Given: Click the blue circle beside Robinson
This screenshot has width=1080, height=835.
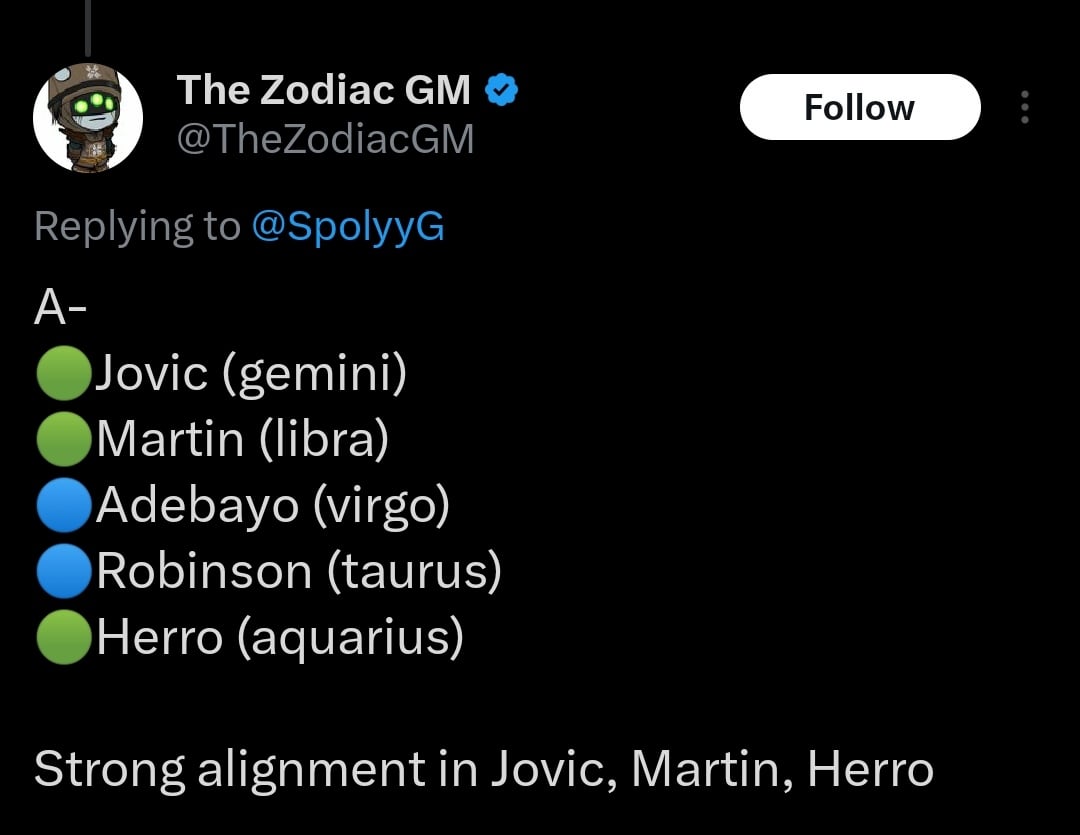Looking at the screenshot, I should tap(63, 573).
